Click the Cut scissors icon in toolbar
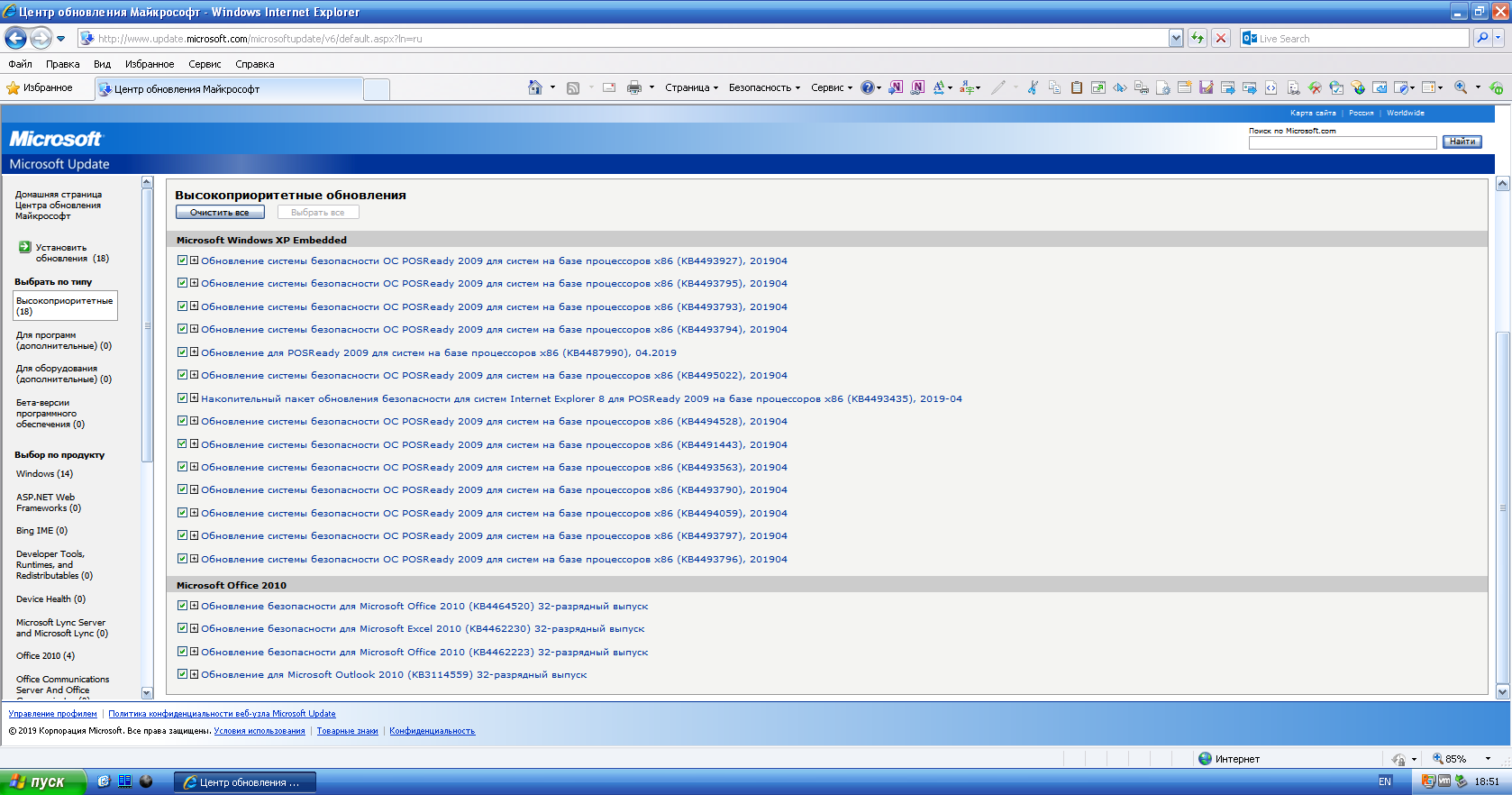The width and height of the screenshot is (1512, 795). click(x=1033, y=87)
